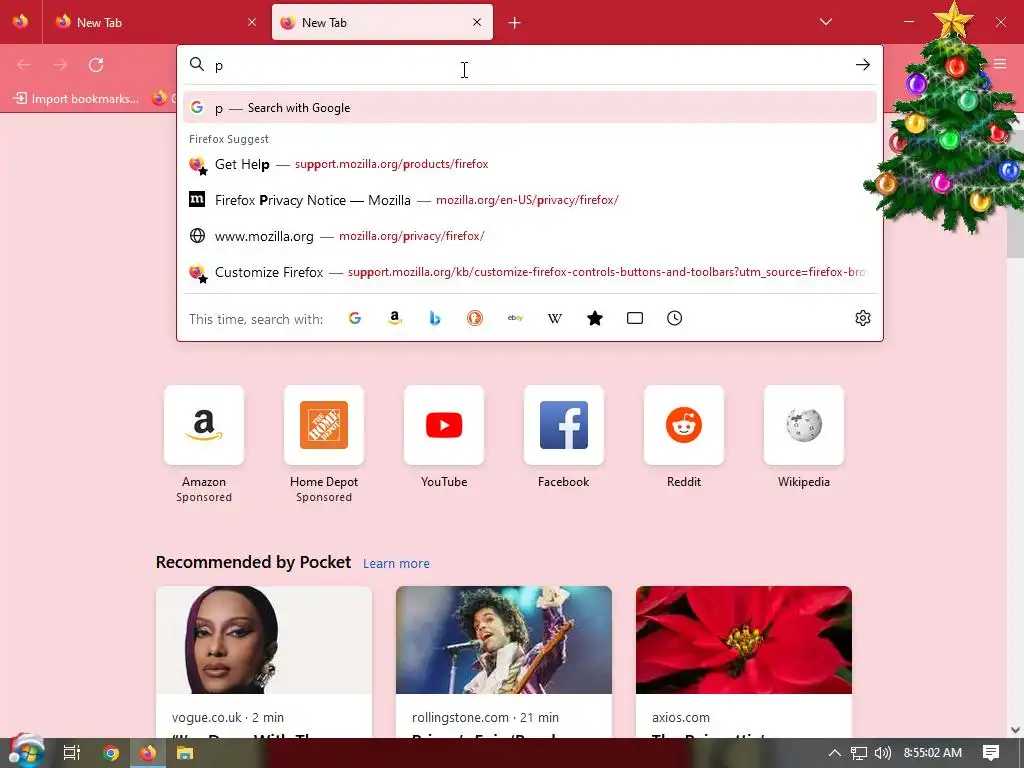Open the hamburger application menu
The width and height of the screenshot is (1024, 768).
[x=1000, y=64]
